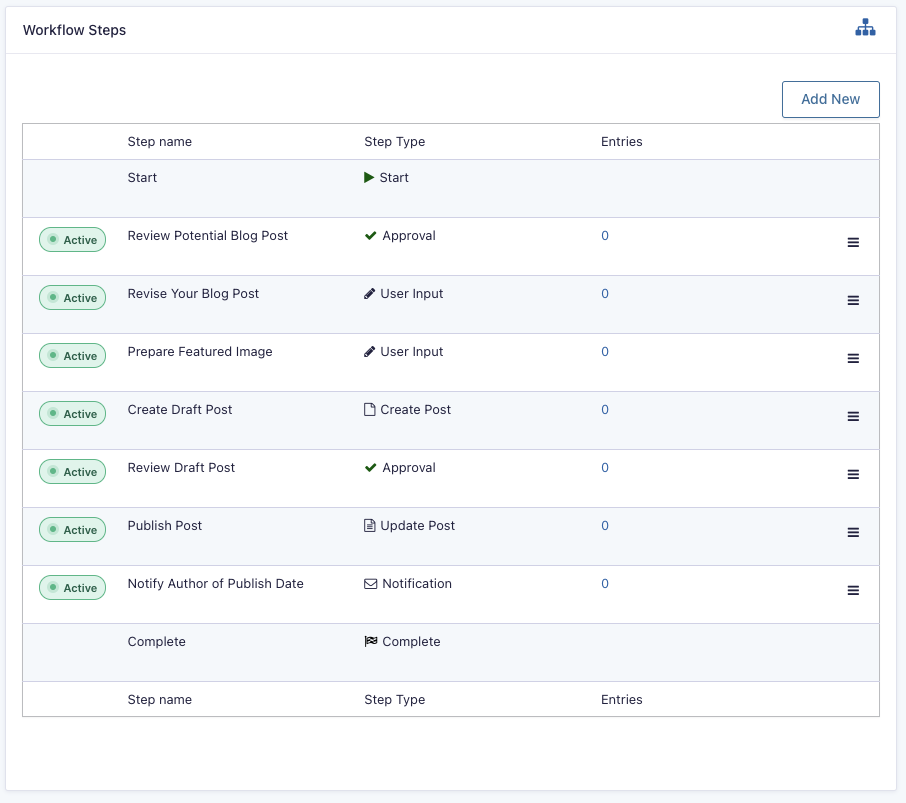Viewport: 906px width, 803px height.
Task: Open the Review Potential Blog Post step
Action: pos(207,236)
